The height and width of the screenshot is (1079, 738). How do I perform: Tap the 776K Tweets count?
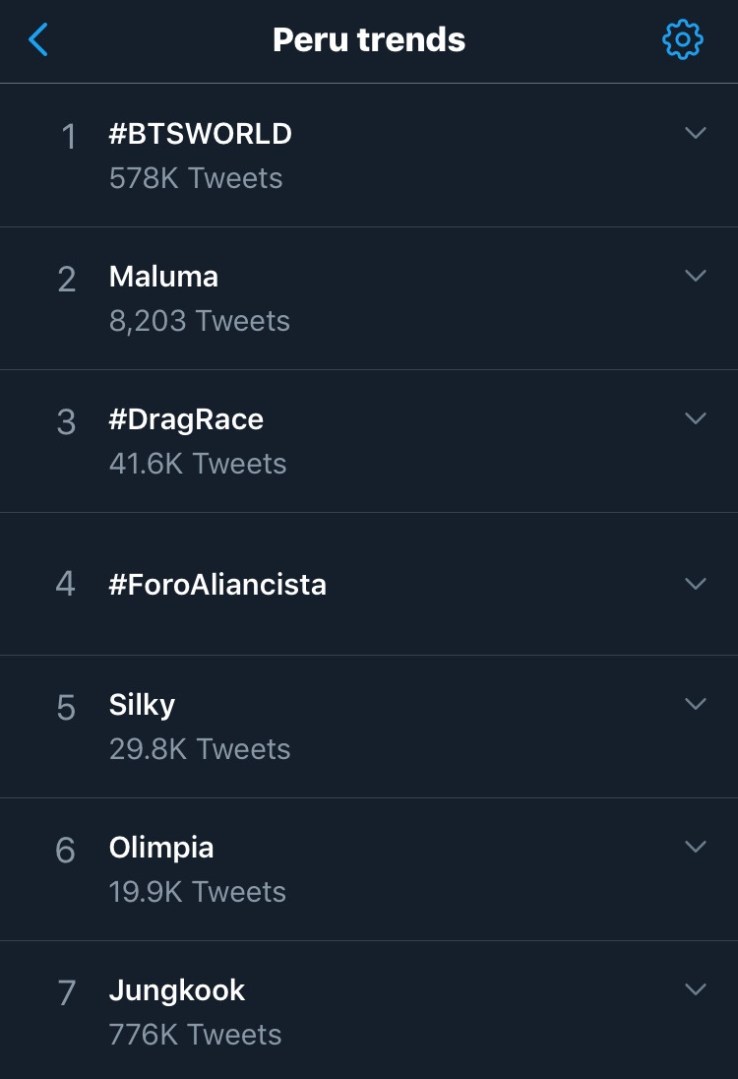tap(195, 1034)
